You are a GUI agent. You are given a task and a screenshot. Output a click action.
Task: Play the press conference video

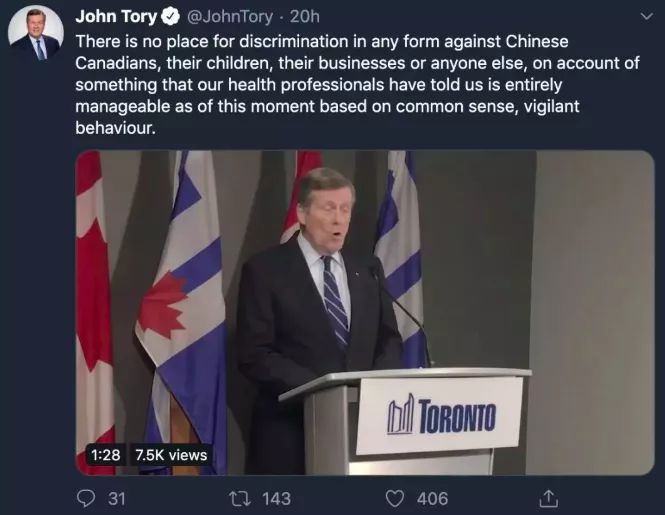[365, 312]
